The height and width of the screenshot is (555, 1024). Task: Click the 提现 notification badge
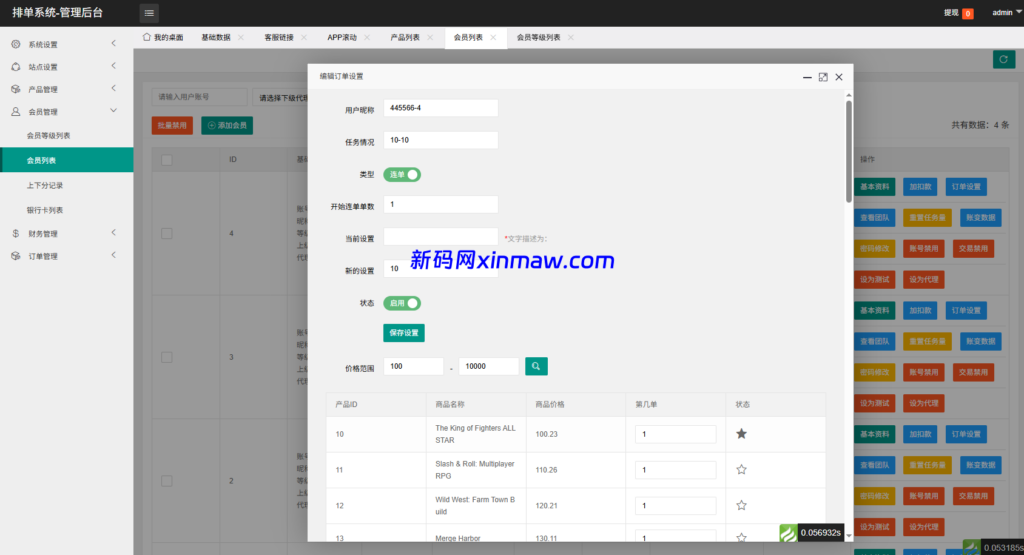(x=968, y=14)
